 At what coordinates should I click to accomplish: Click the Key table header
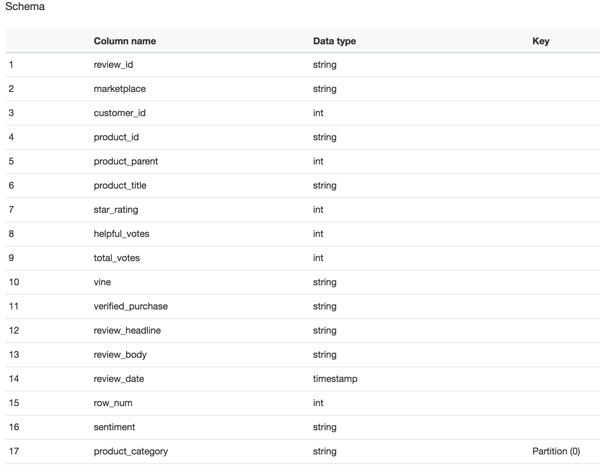pyautogui.click(x=541, y=41)
